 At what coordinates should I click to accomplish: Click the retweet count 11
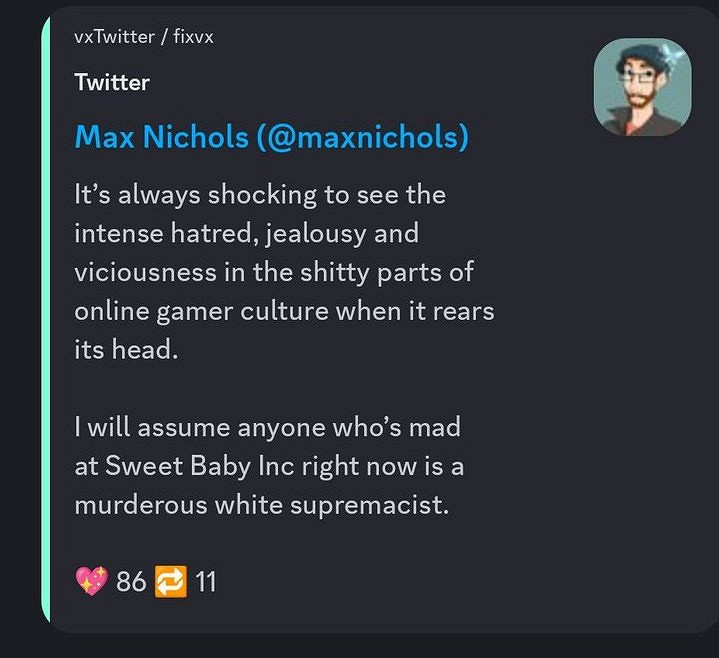coord(205,582)
